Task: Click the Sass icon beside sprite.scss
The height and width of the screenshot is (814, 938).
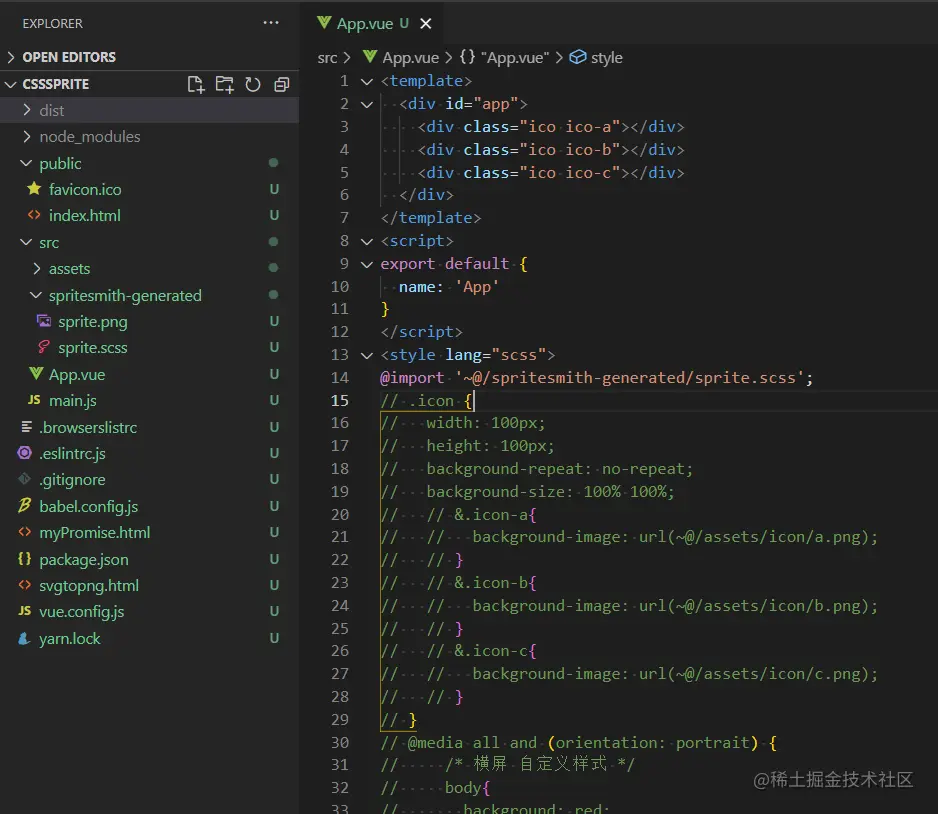Action: point(44,347)
